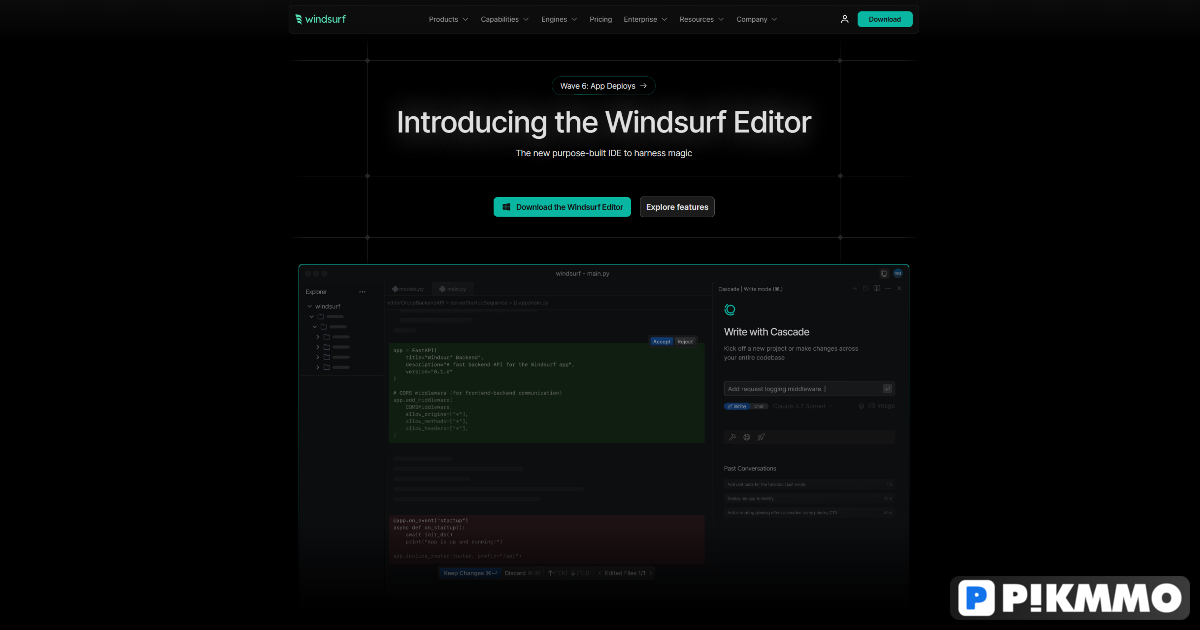This screenshot has width=1200, height=630.
Task: Open the Claude 3.7 Sonnet model selector
Action: tap(803, 406)
